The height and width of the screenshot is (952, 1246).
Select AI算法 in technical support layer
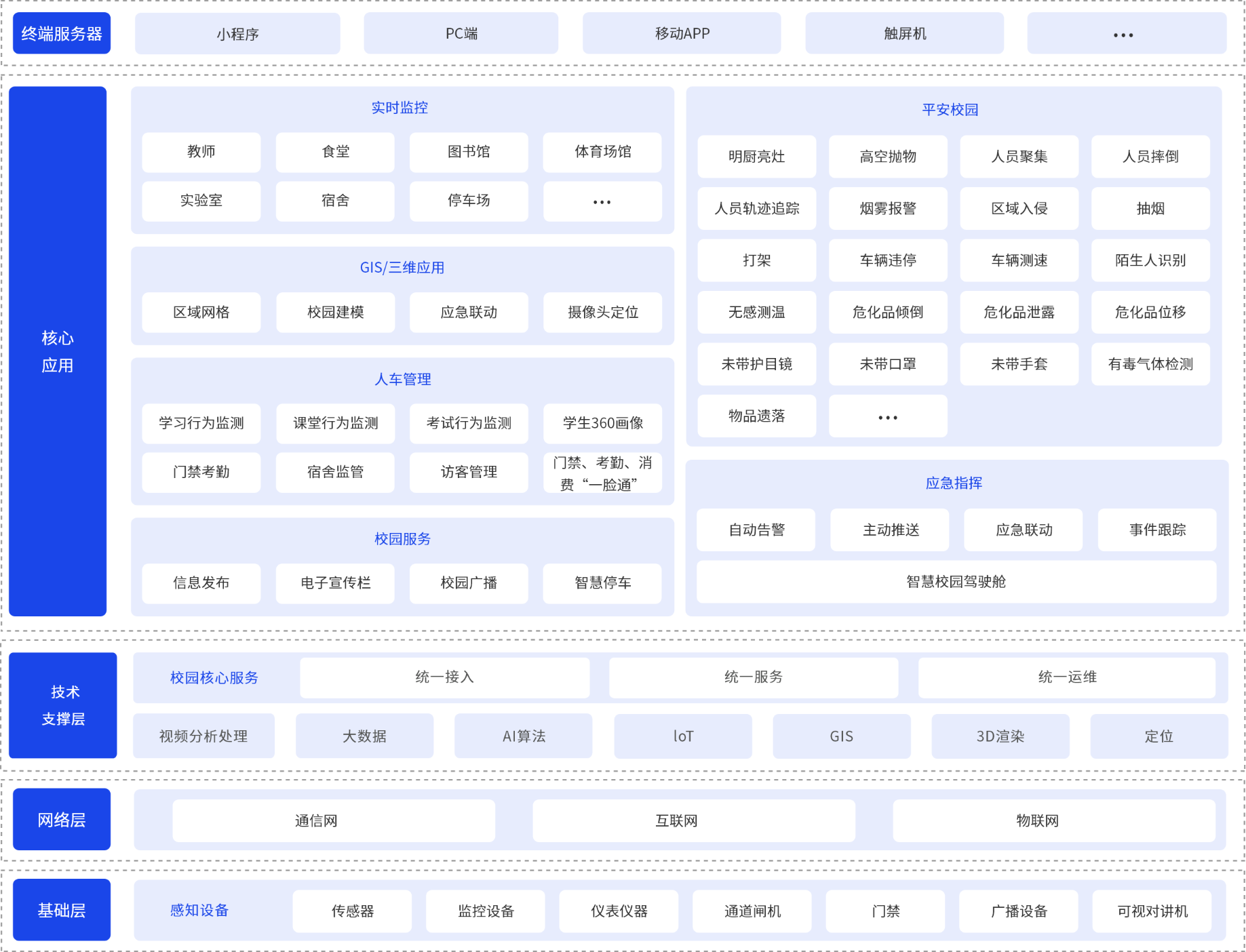click(x=523, y=736)
